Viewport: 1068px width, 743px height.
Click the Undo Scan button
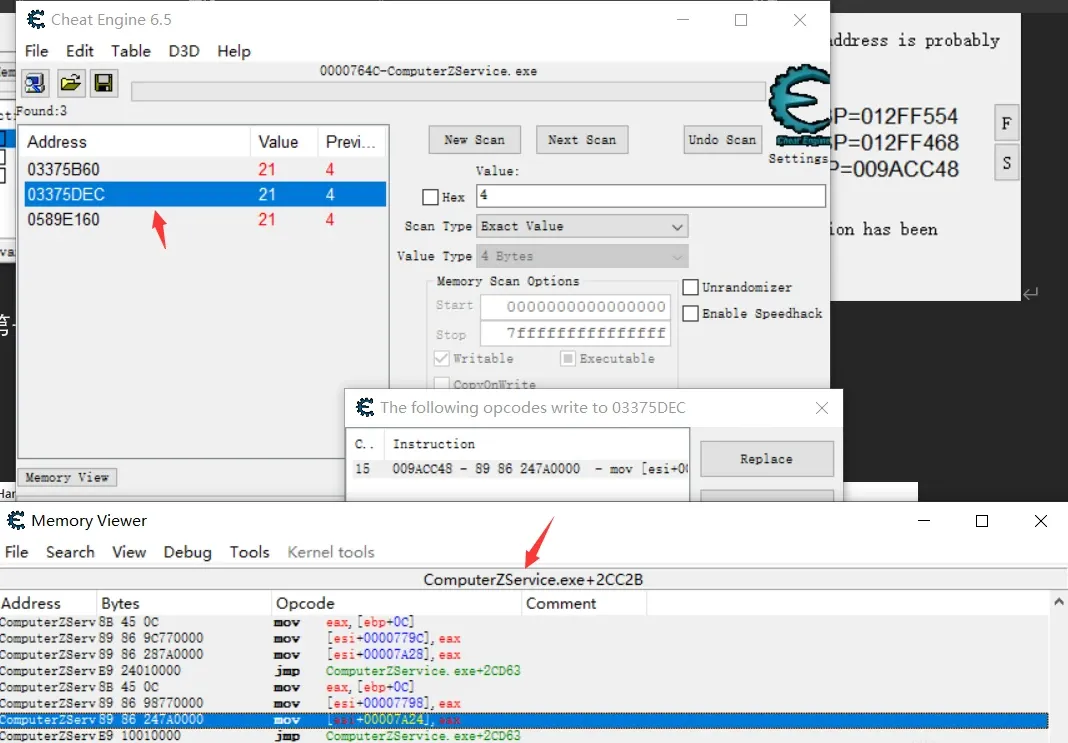pos(722,140)
